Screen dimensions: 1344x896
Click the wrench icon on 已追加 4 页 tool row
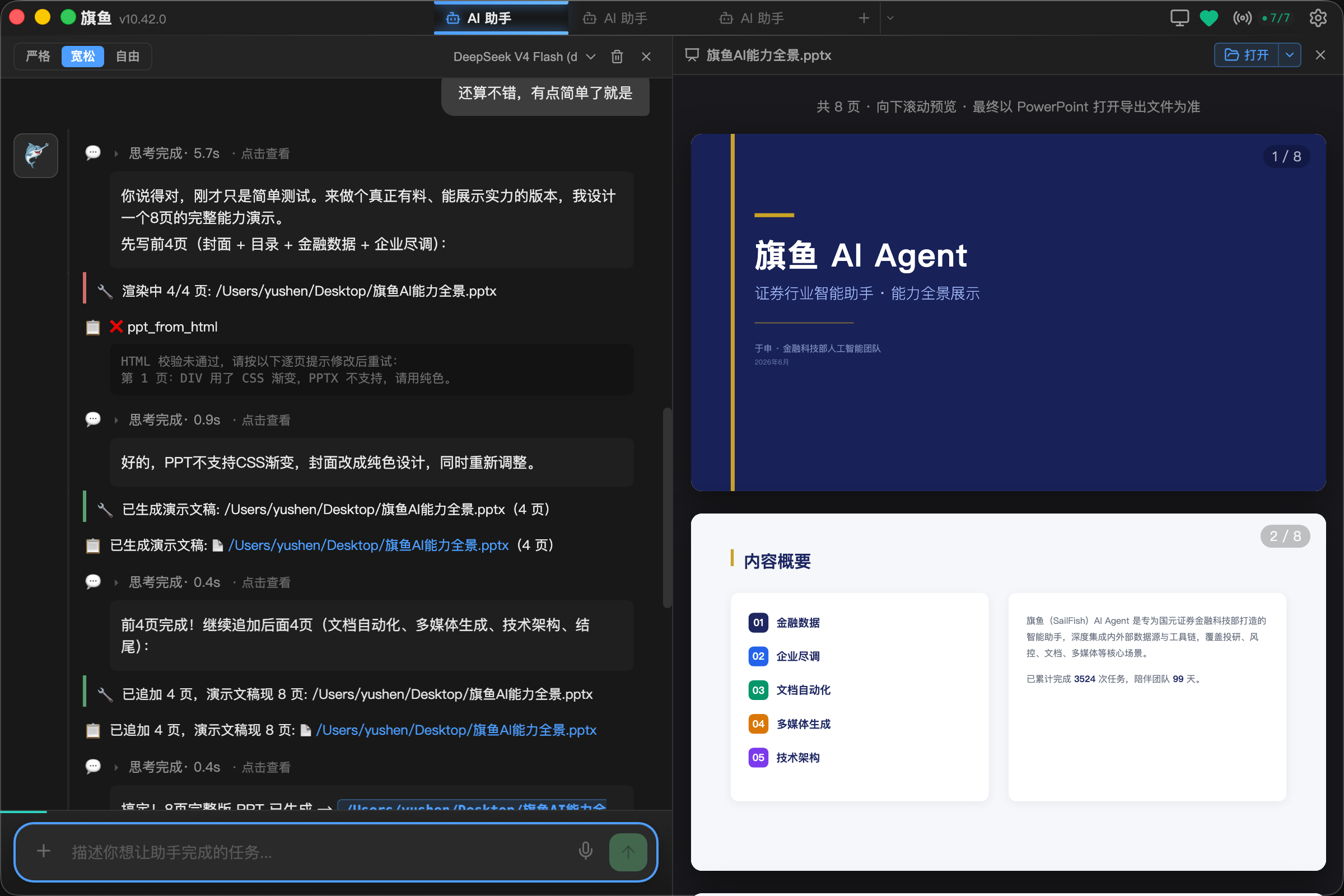(x=105, y=694)
